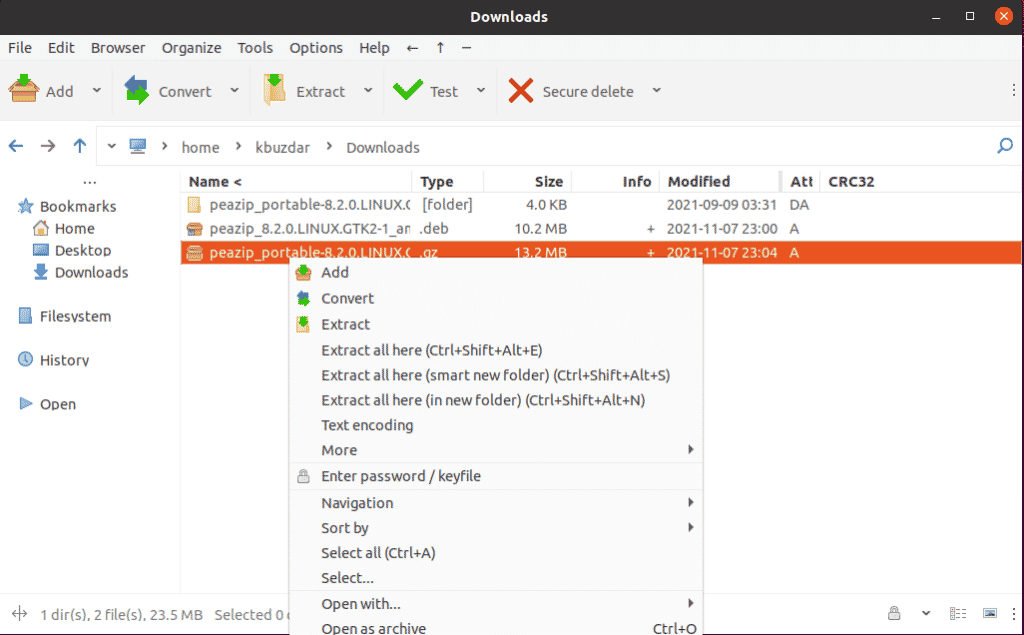Run the Test toolbar icon
The height and width of the screenshot is (635, 1024).
point(410,90)
